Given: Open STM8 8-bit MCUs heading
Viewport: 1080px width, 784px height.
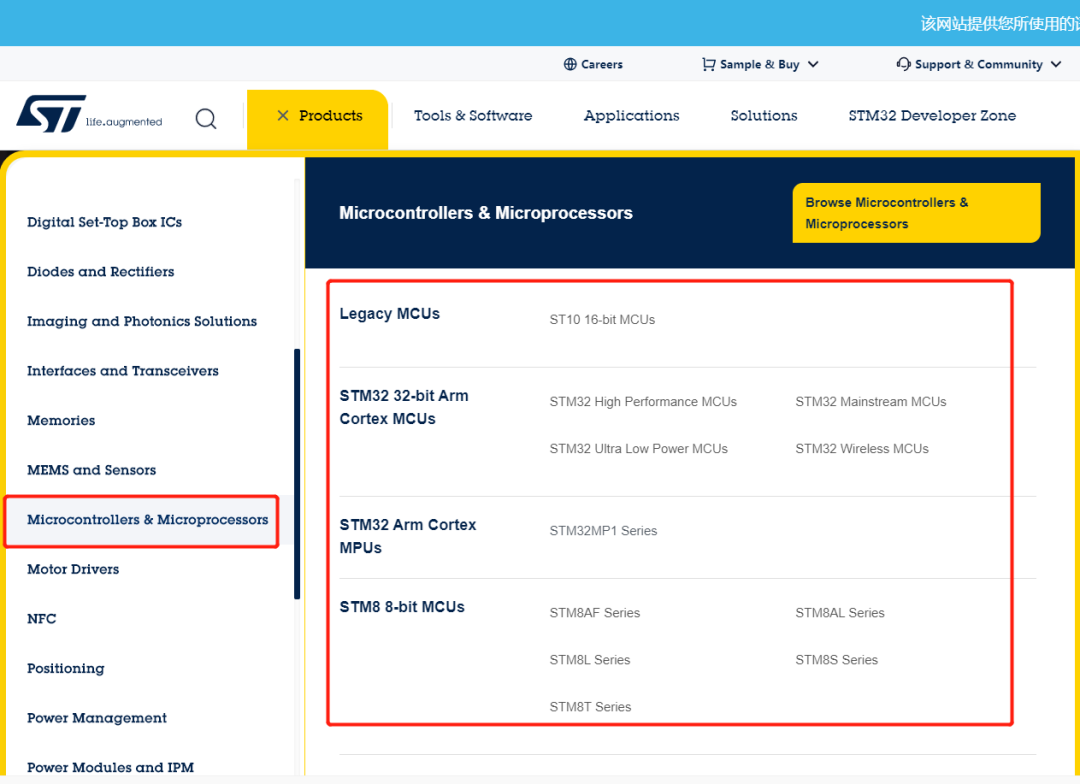Looking at the screenshot, I should click(402, 607).
